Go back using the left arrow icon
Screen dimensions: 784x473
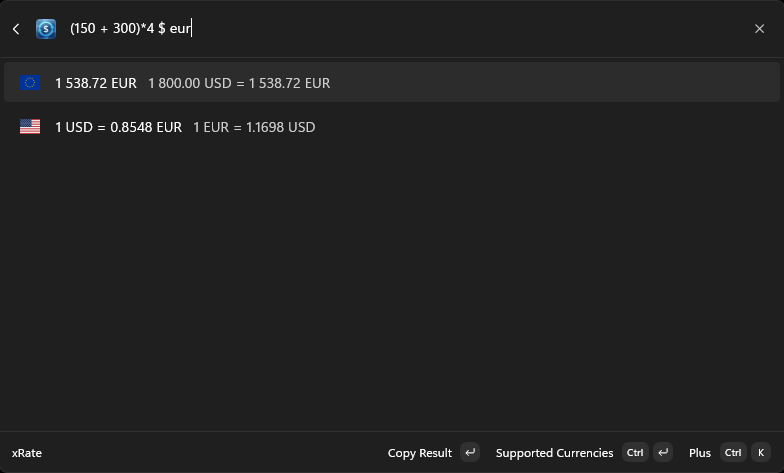(x=16, y=29)
